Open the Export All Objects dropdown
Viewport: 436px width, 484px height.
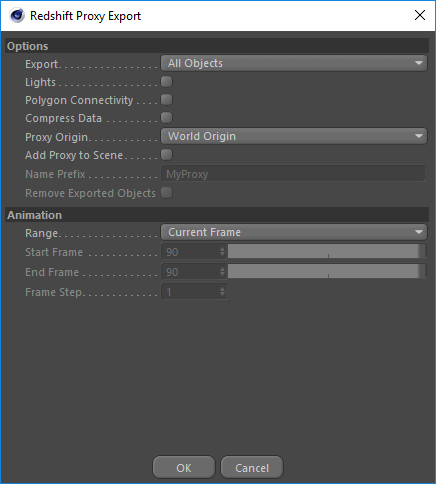[294, 63]
